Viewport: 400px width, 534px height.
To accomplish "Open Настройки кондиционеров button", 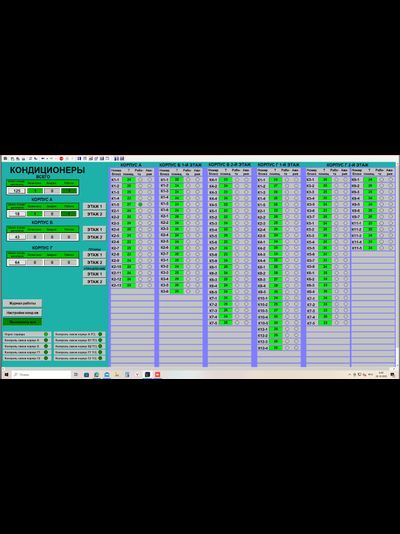I will coord(22,313).
